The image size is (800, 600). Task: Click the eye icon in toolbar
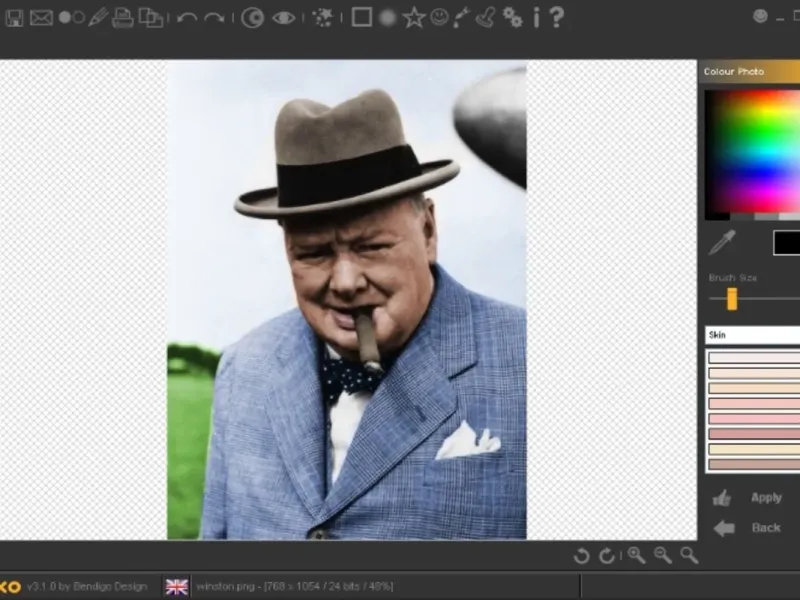[x=284, y=18]
